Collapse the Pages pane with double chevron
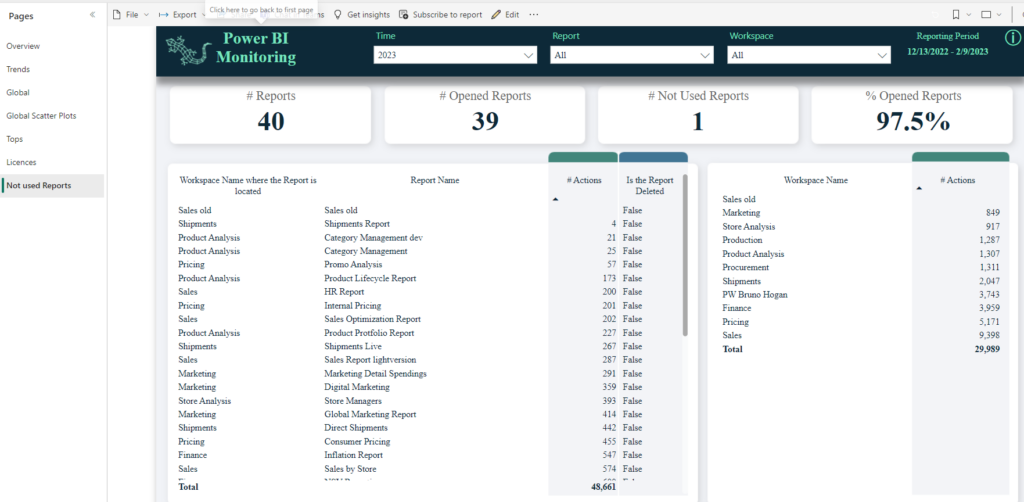Screen dimensions: 1024x502 (x=93, y=14)
